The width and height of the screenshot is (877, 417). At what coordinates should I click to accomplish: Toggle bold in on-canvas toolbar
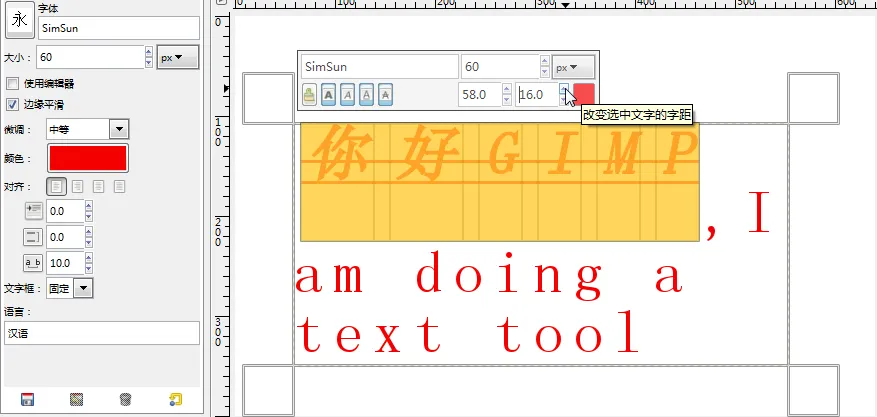coord(328,94)
